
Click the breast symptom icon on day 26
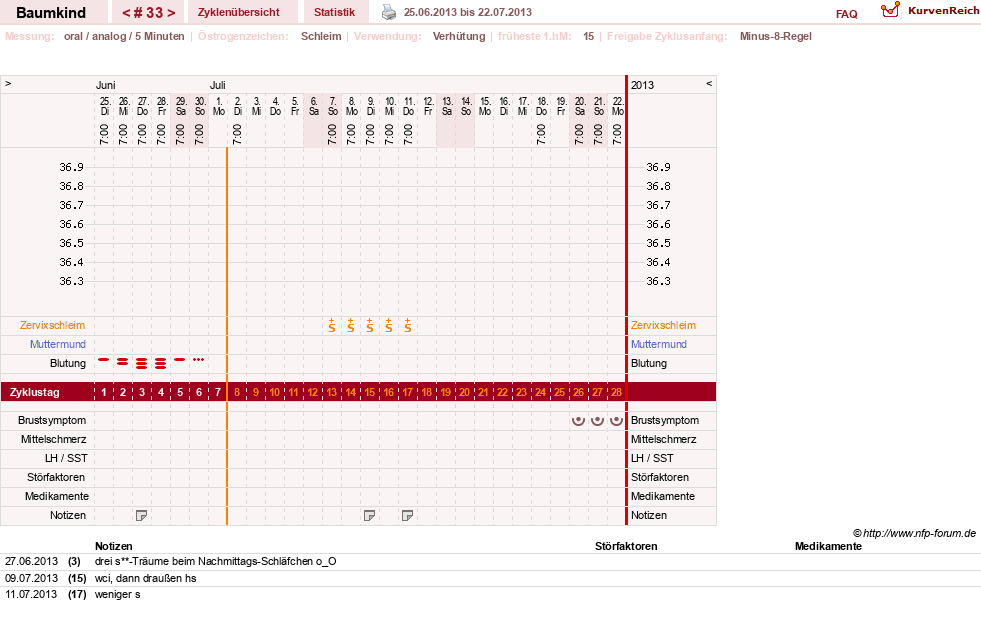579,420
